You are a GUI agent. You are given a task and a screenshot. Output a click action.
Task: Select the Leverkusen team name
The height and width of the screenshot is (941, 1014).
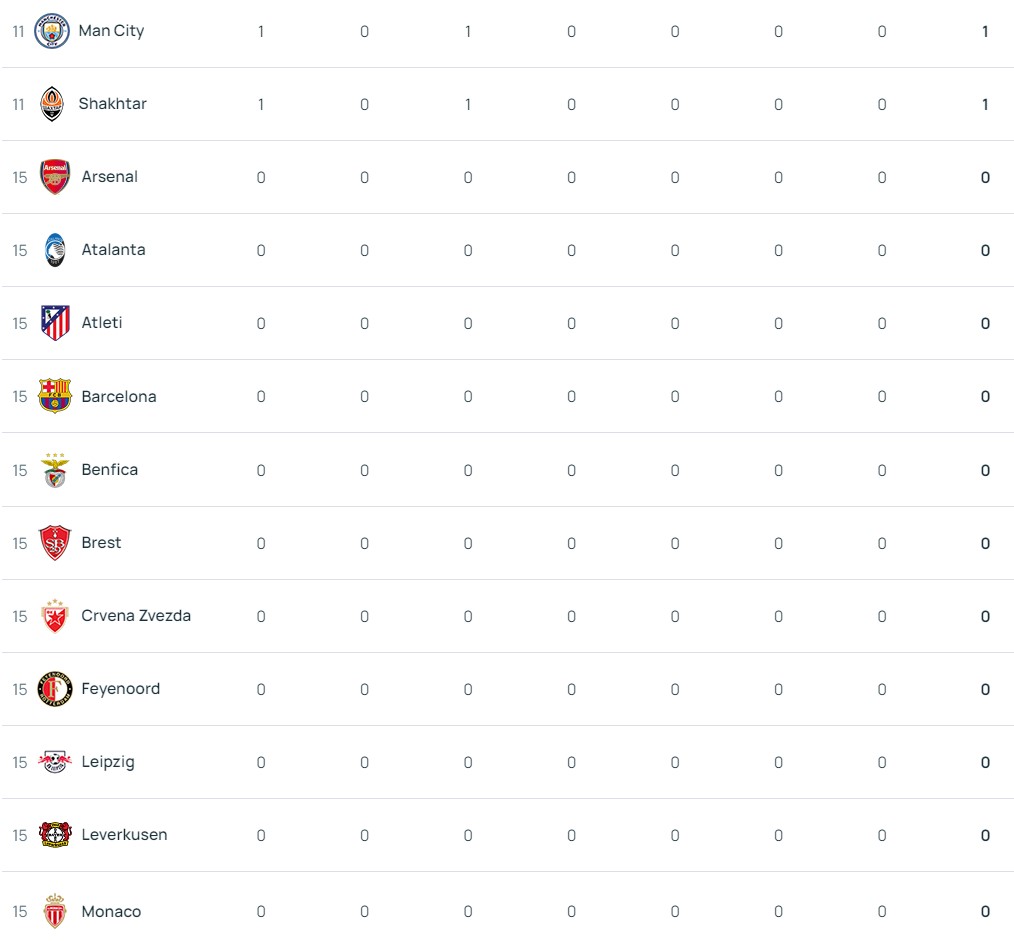click(x=124, y=835)
